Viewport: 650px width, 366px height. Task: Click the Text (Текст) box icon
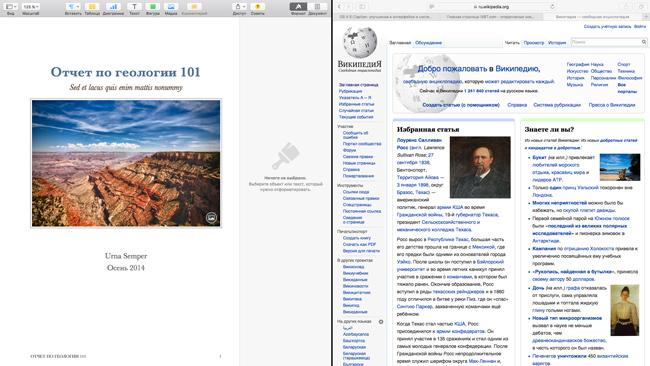click(x=134, y=7)
